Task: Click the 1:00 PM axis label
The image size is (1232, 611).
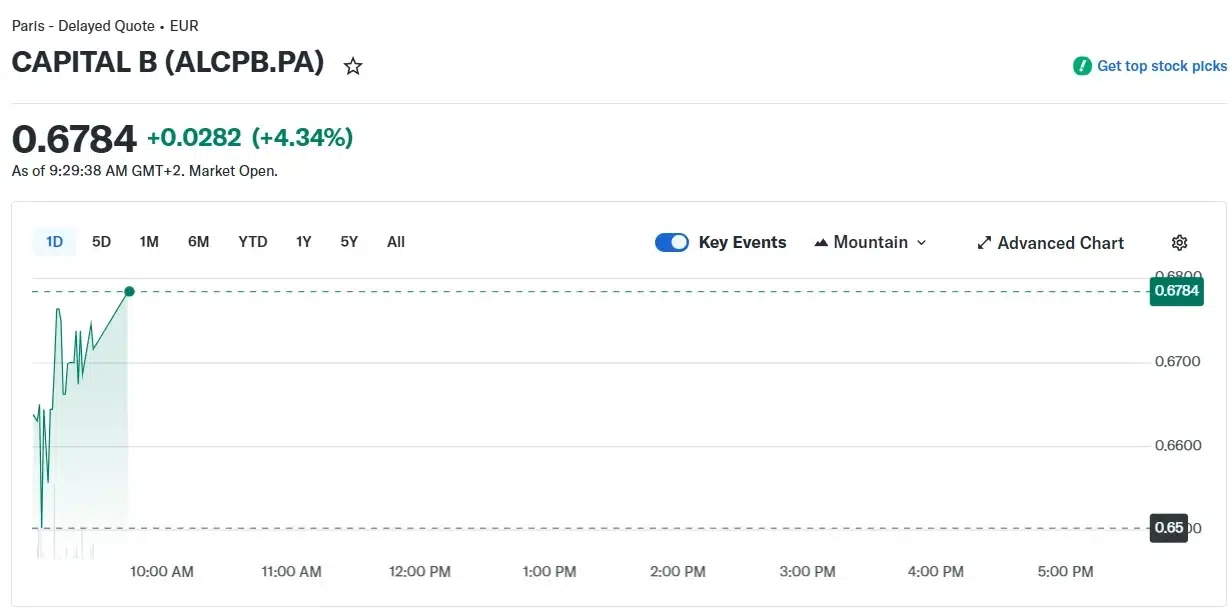Action: [x=549, y=572]
